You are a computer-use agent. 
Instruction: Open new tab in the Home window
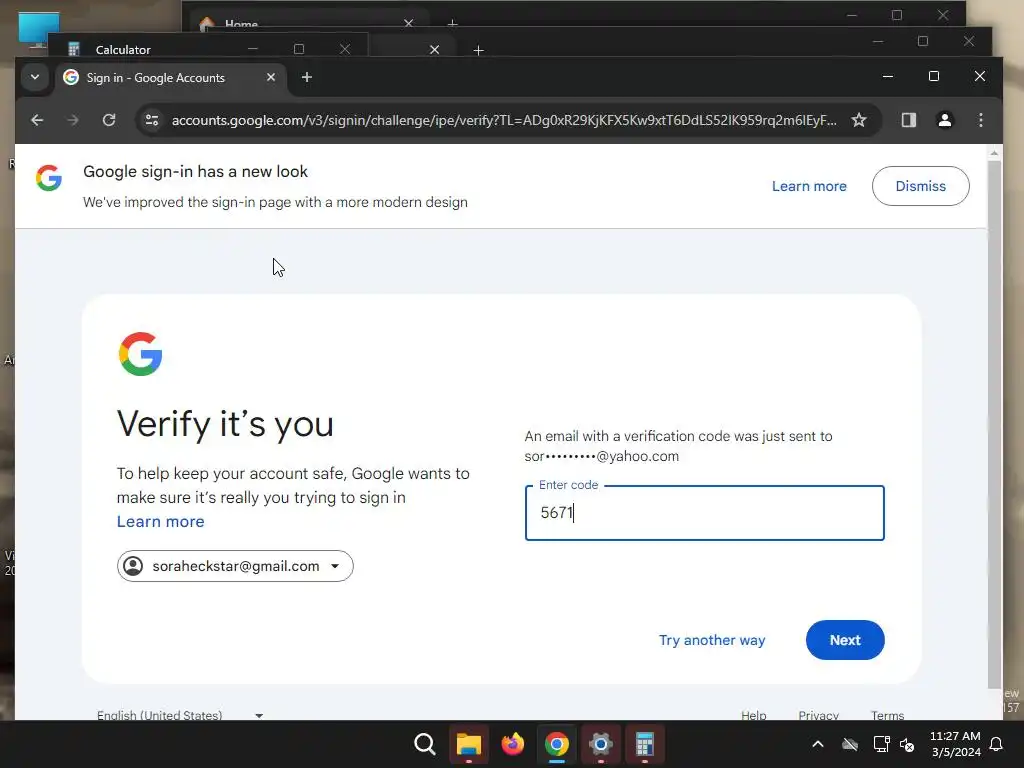click(452, 24)
